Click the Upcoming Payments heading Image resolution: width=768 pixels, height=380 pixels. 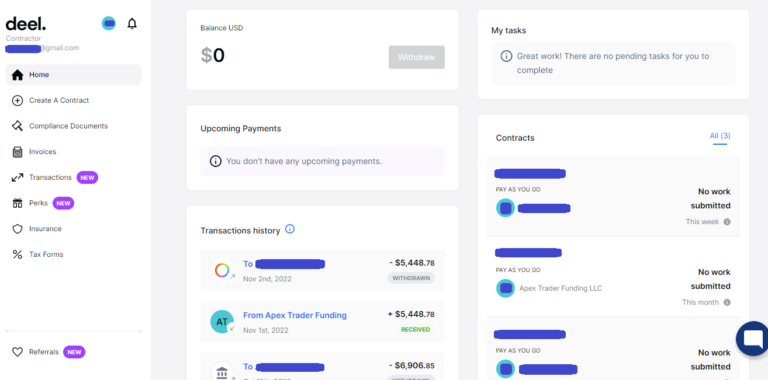pyautogui.click(x=241, y=129)
